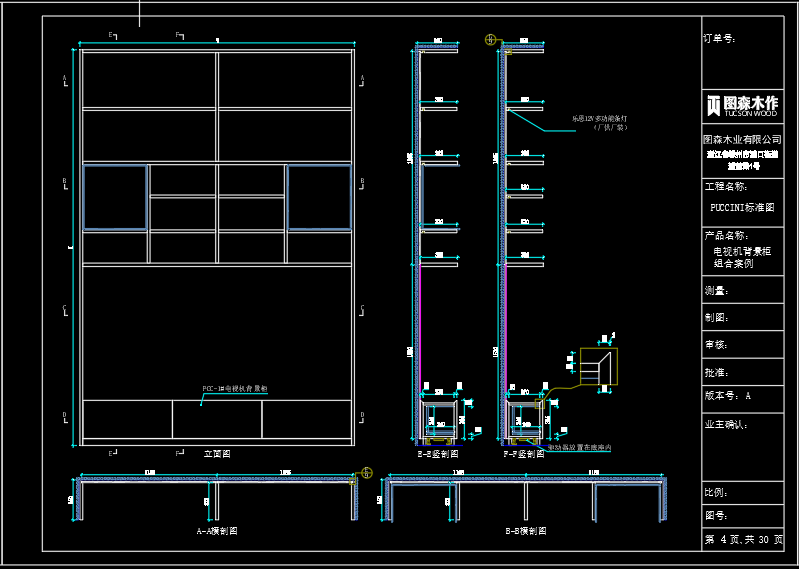The image size is (799, 569).
Task: Click the F-F竖剖图 section title
Action: pyautogui.click(x=524, y=454)
